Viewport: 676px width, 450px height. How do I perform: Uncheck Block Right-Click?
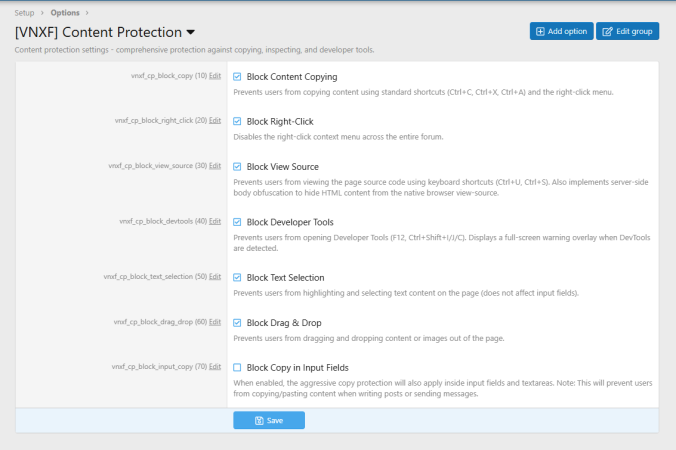point(237,122)
